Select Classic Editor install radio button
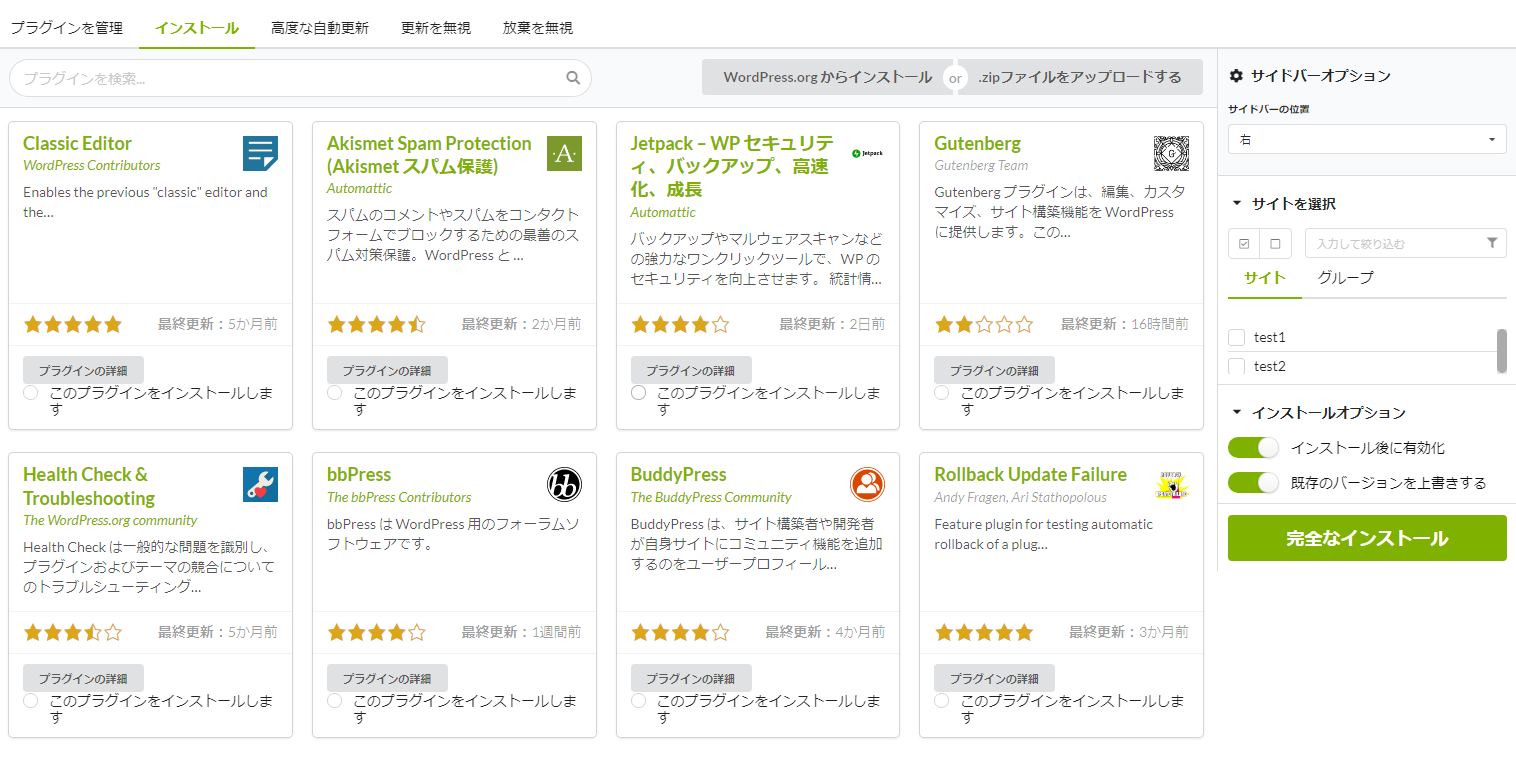Viewport: 1516px width, 773px height. click(31, 392)
